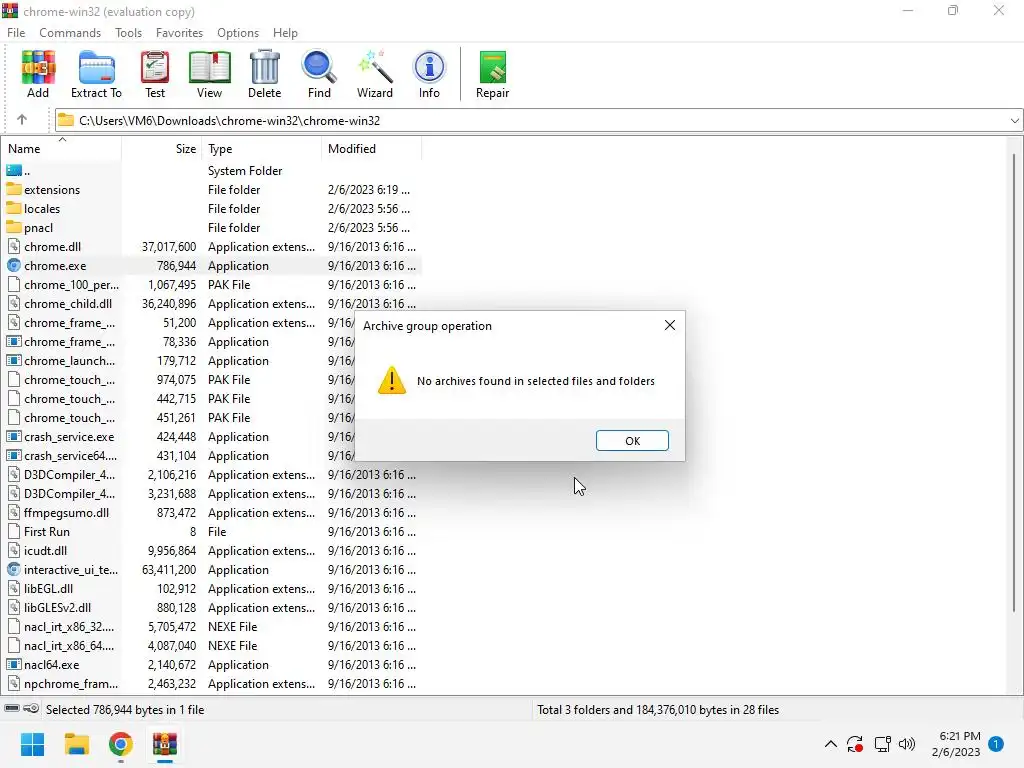
Task: Open the Help menu
Action: click(285, 33)
